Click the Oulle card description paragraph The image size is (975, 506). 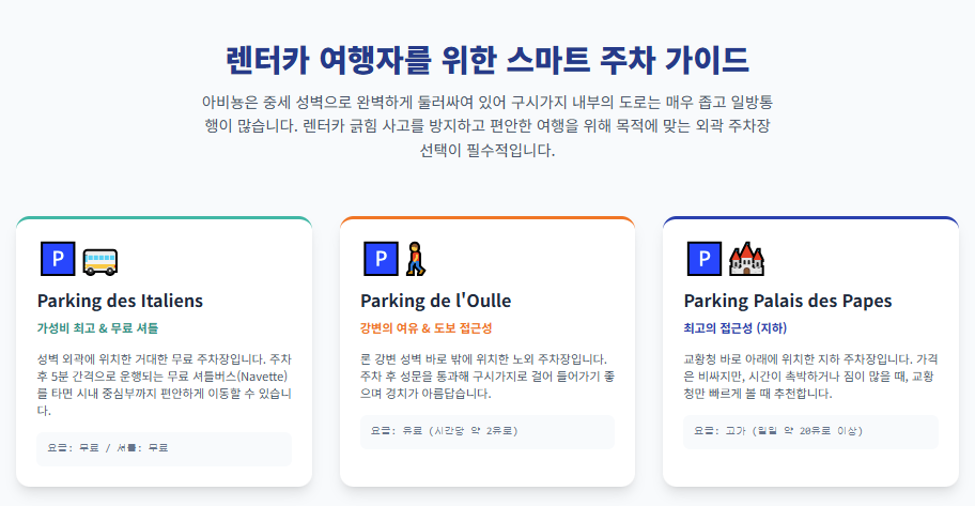(488, 376)
